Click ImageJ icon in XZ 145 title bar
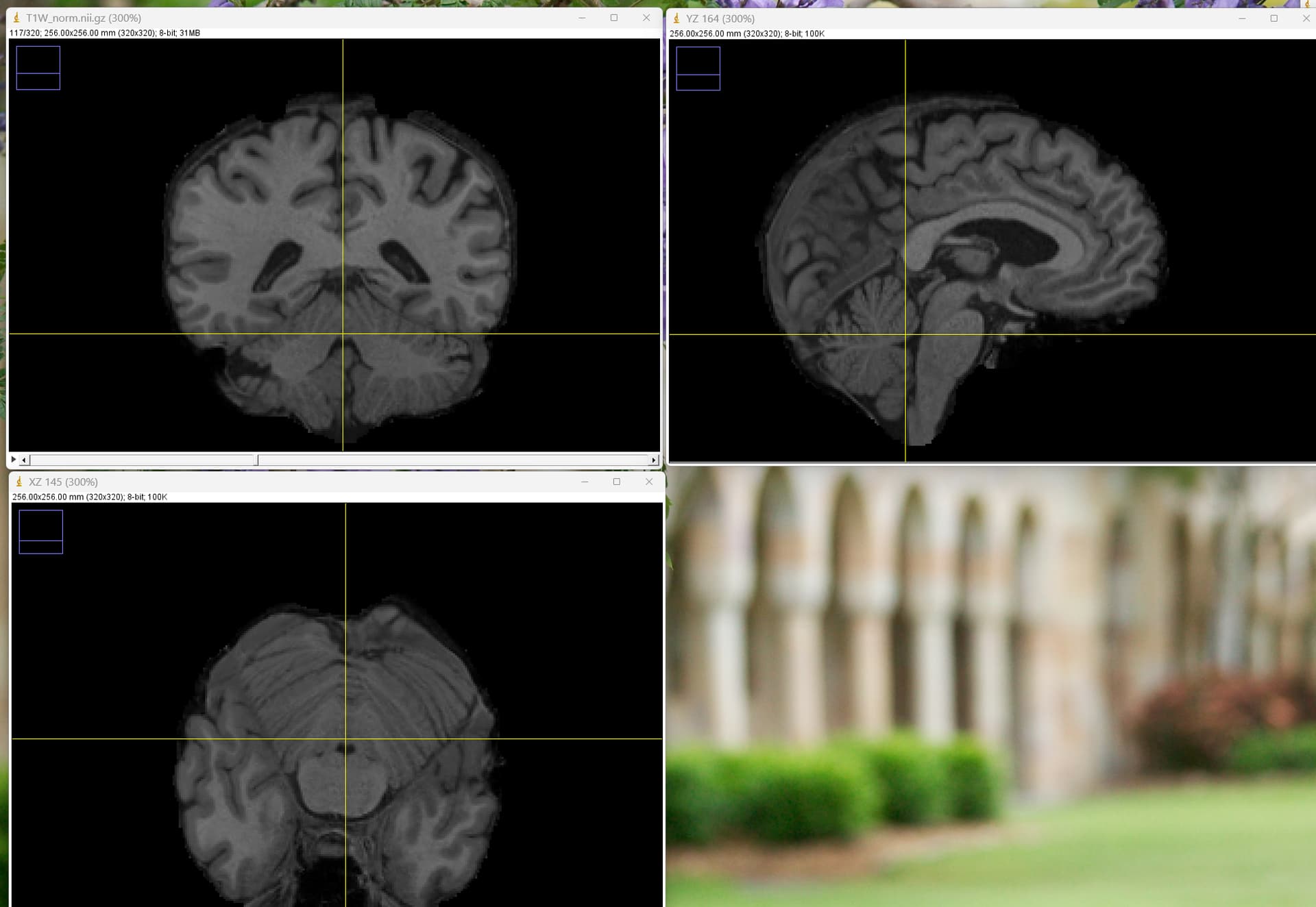The height and width of the screenshot is (907, 1316). point(19,482)
